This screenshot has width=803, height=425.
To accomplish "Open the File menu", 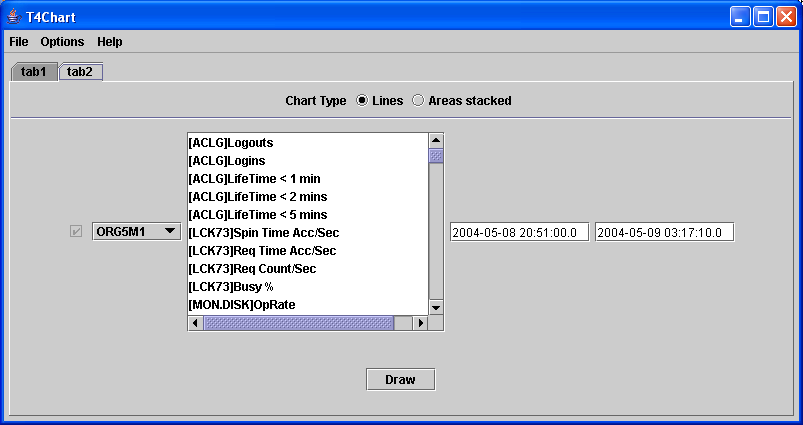I will pyautogui.click(x=19, y=42).
